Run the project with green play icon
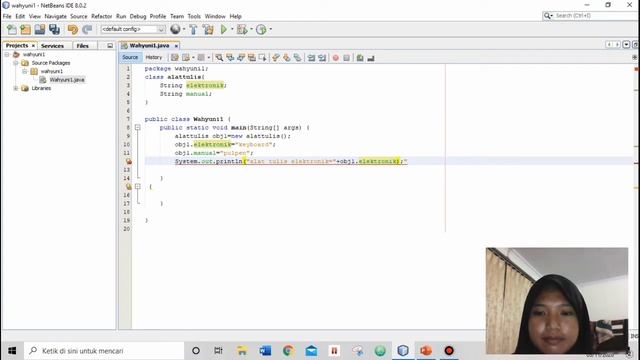640x360 pixels. tap(224, 29)
